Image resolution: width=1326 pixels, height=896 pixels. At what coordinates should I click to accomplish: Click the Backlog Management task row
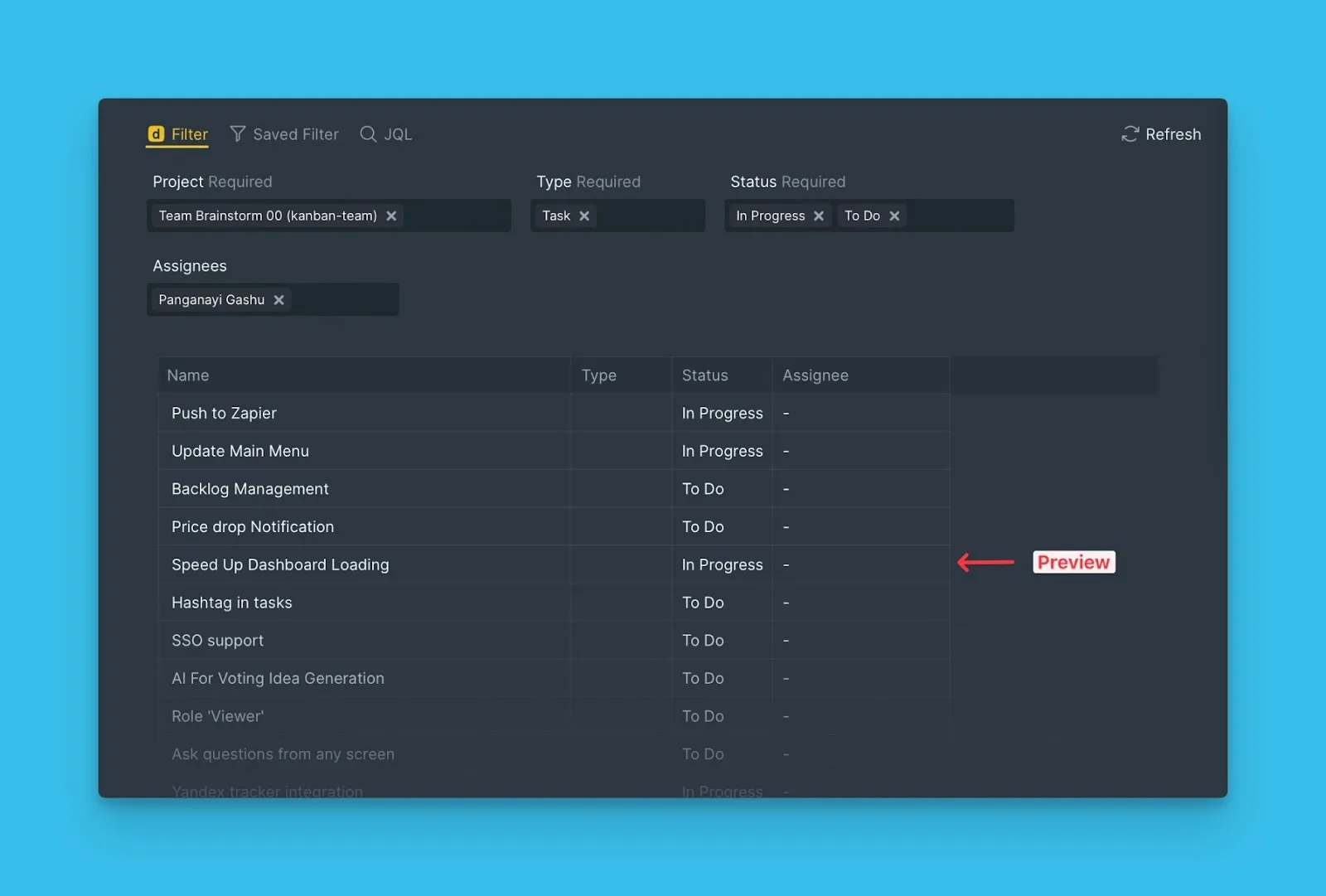pos(249,489)
